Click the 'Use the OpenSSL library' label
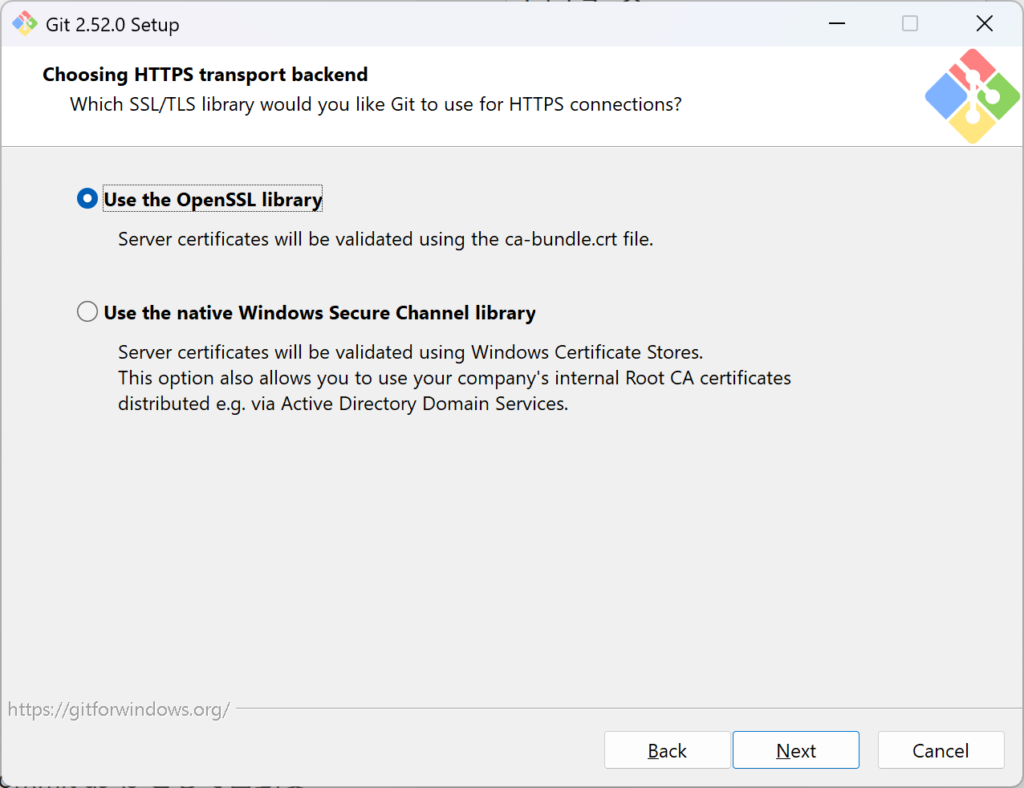 pos(213,200)
